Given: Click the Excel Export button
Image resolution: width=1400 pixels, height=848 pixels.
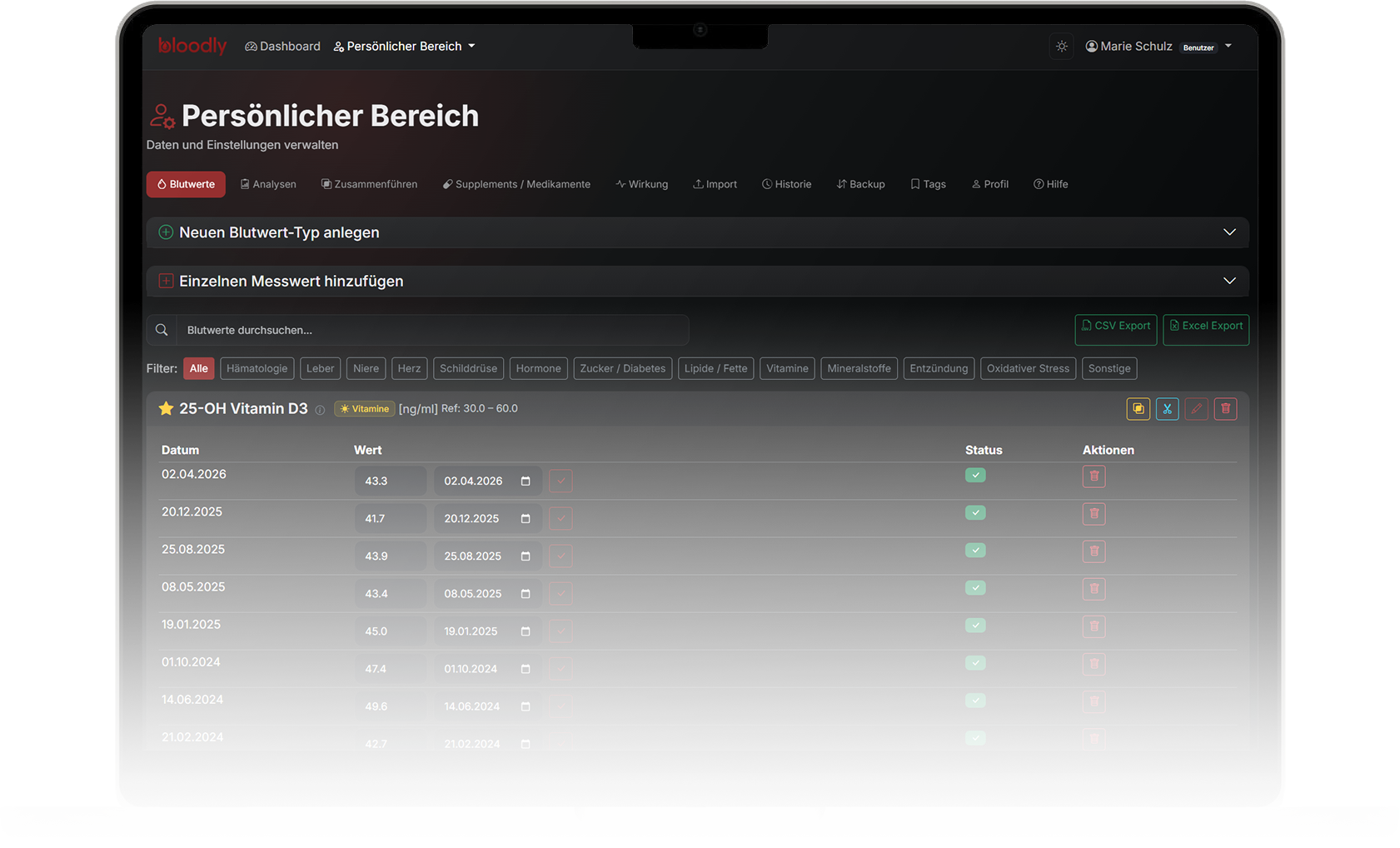Looking at the screenshot, I should 1205,327.
